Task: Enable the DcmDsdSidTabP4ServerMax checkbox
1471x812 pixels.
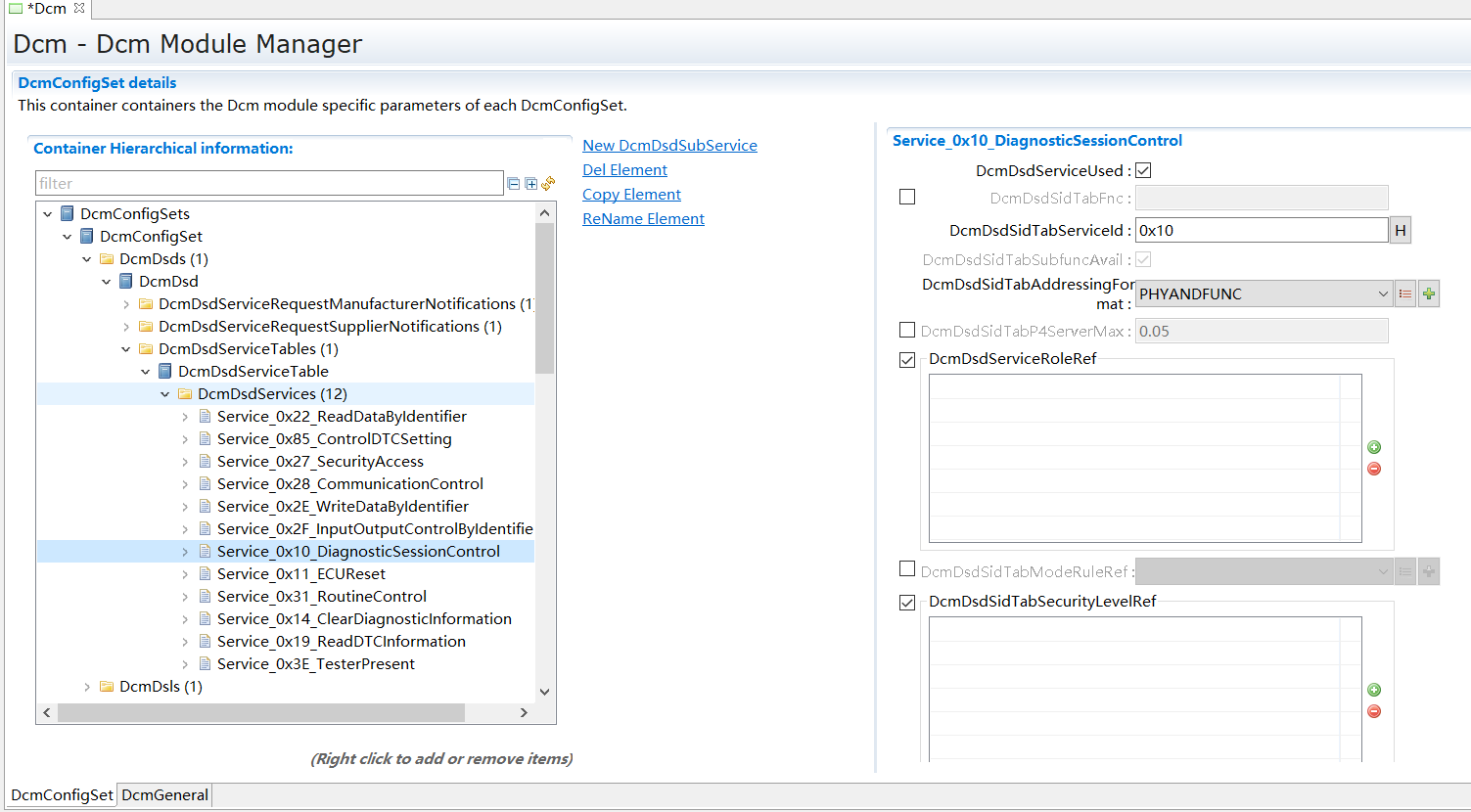Action: [x=907, y=331]
